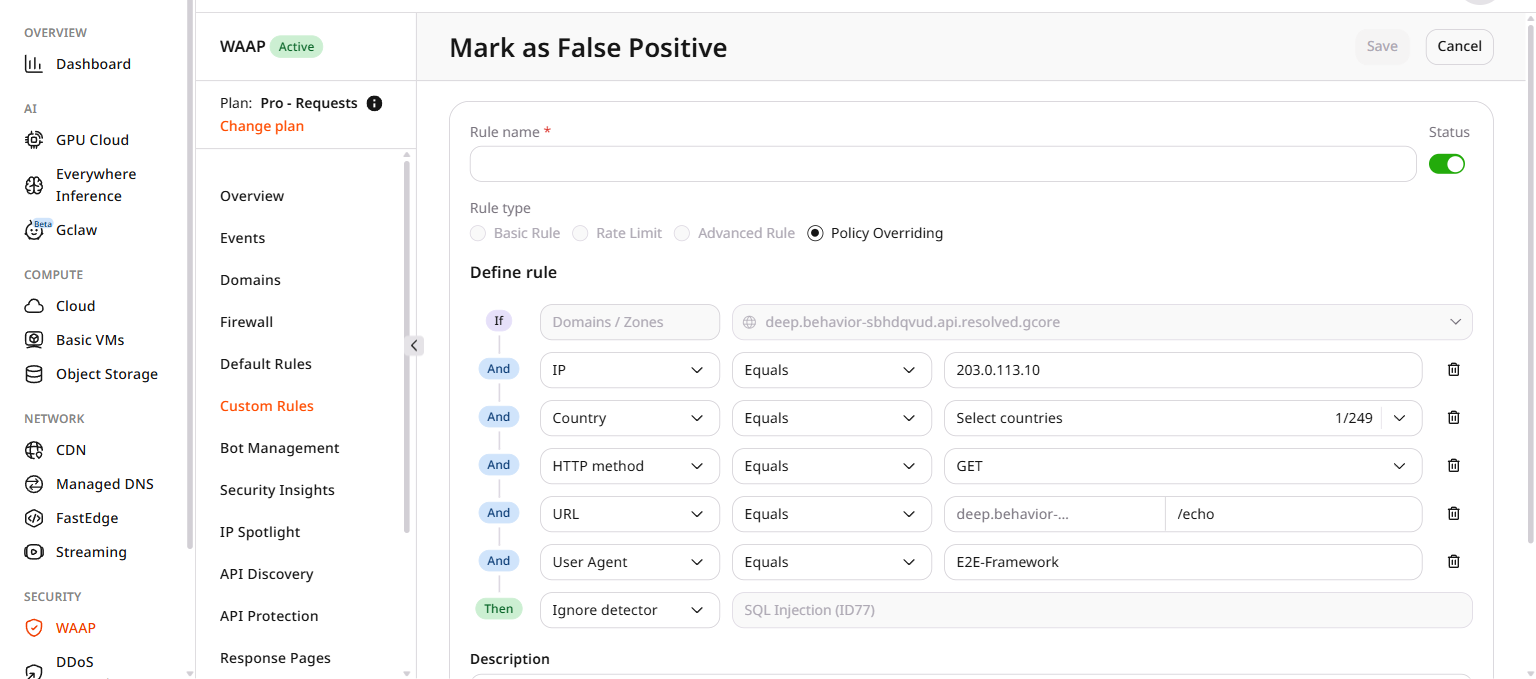Open the IP condition type dropdown
Viewport: 1536px width, 679px height.
(x=630, y=370)
